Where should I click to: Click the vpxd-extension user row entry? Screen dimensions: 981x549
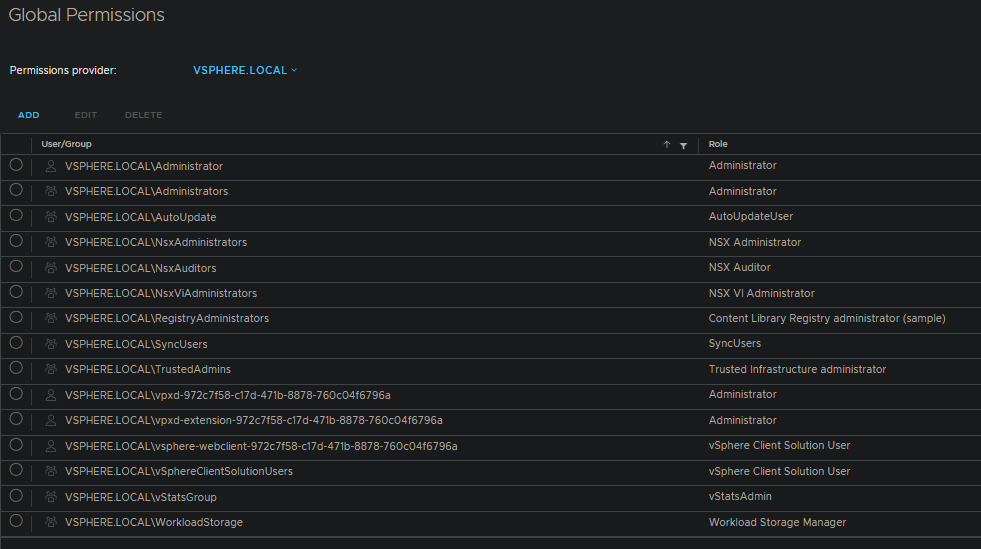[253, 420]
